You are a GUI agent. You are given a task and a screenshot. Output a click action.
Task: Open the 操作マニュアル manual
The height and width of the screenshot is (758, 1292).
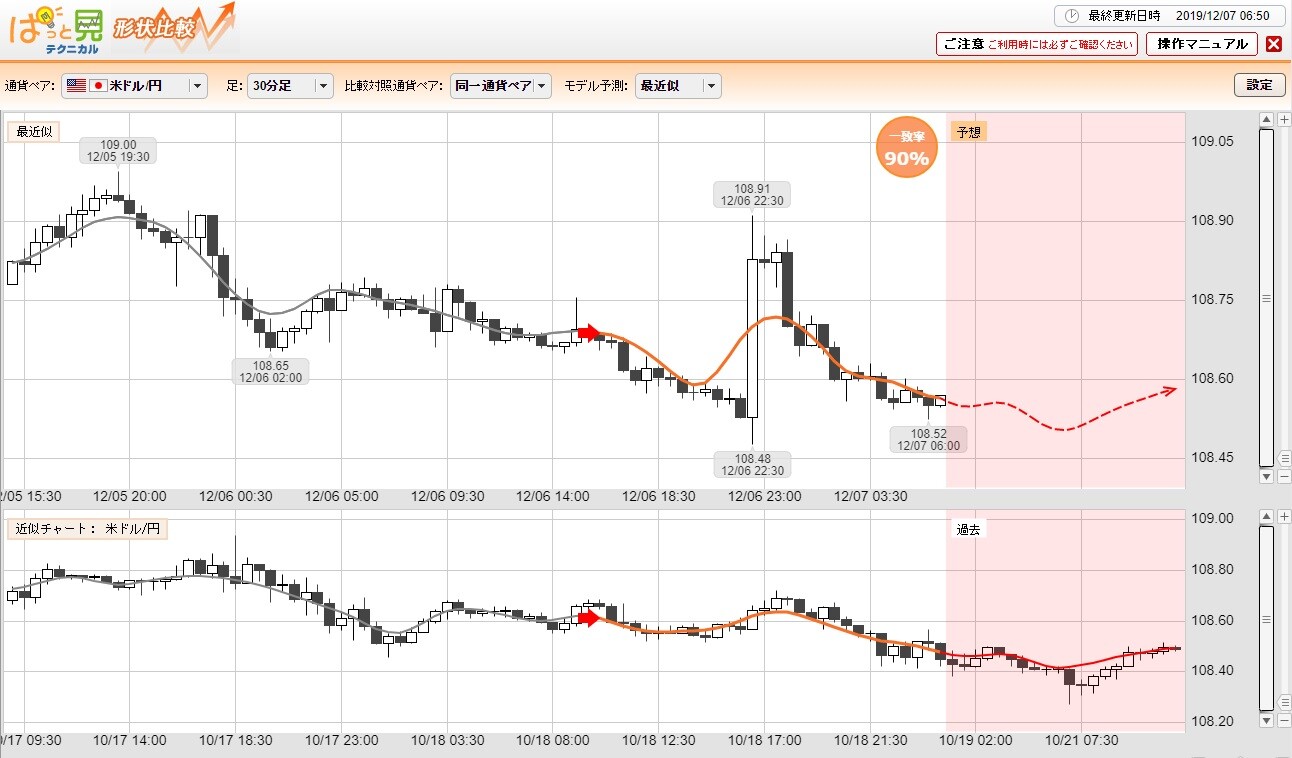pyautogui.click(x=1201, y=44)
